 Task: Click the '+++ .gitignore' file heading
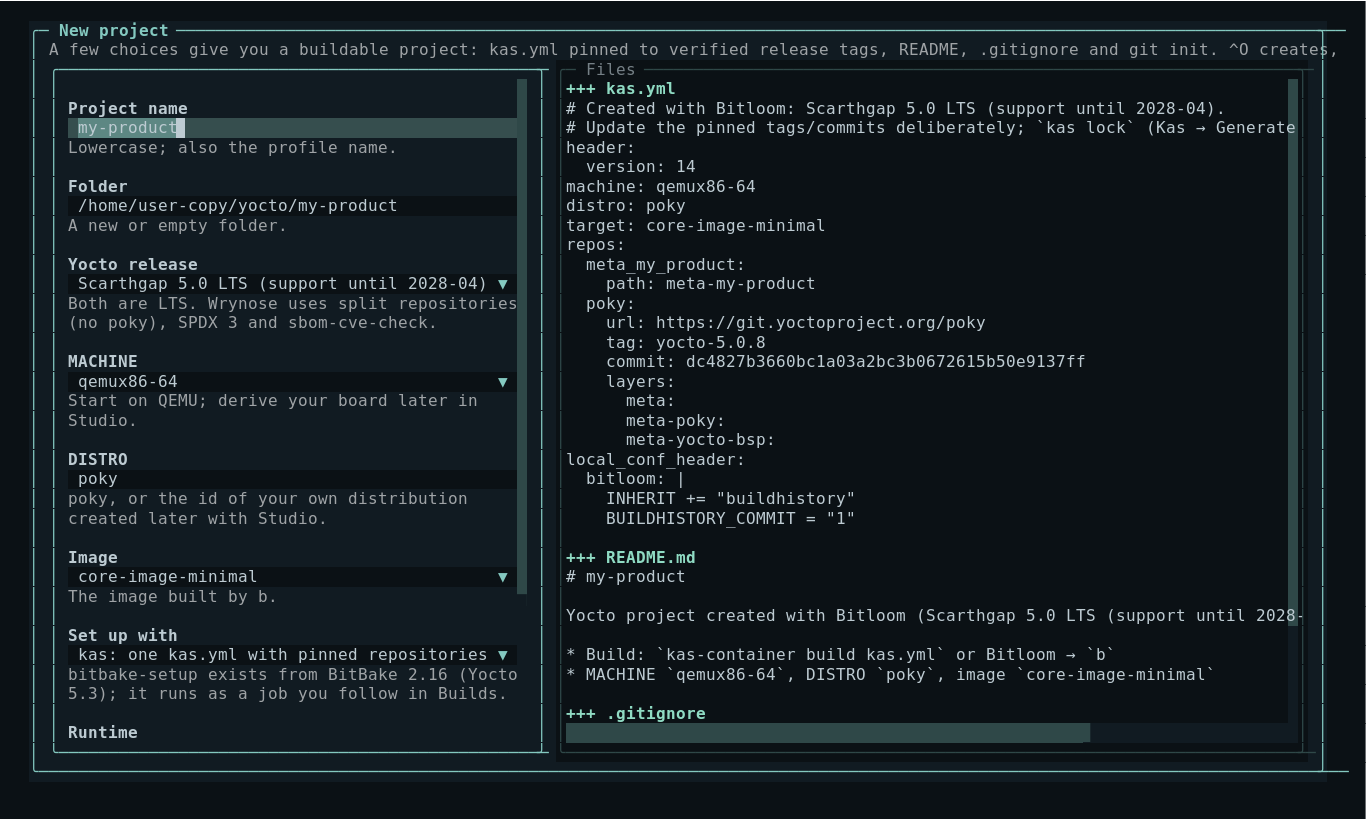pos(636,714)
